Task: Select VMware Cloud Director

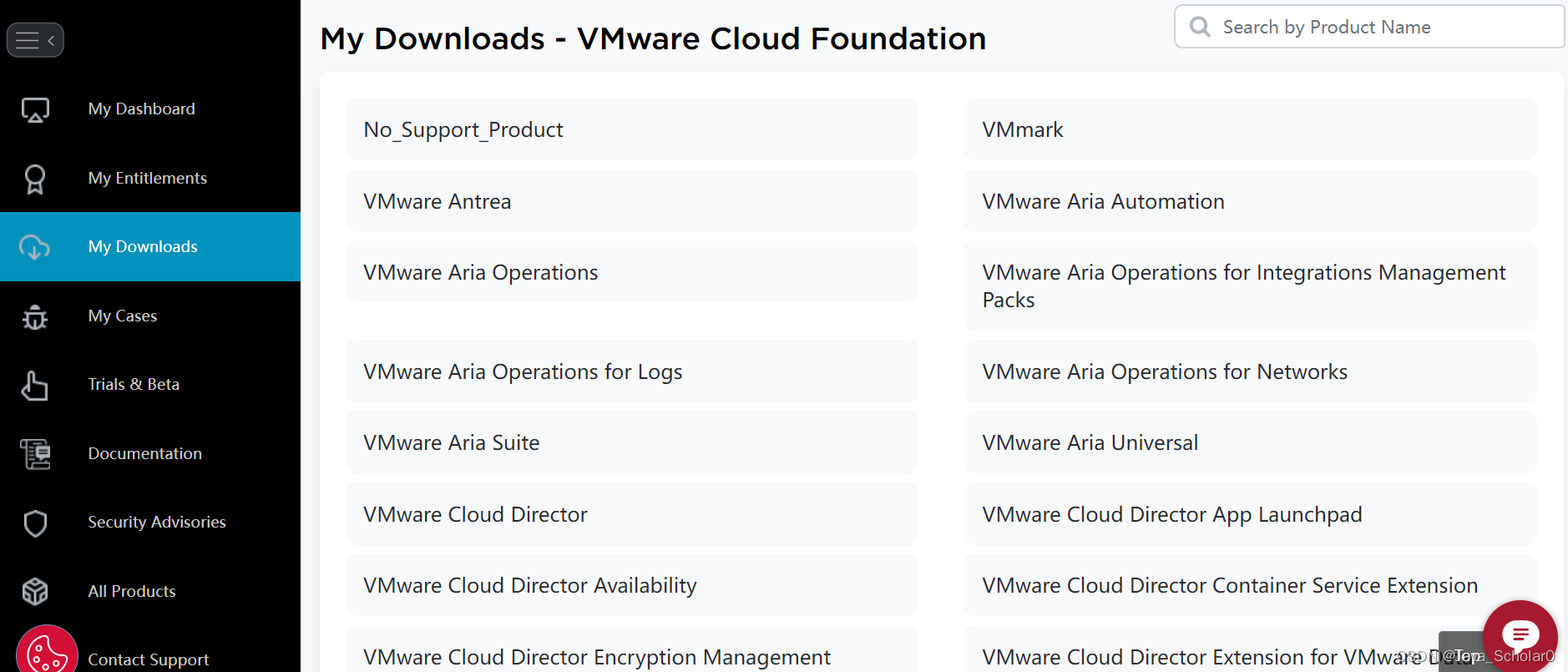Action: click(x=632, y=514)
